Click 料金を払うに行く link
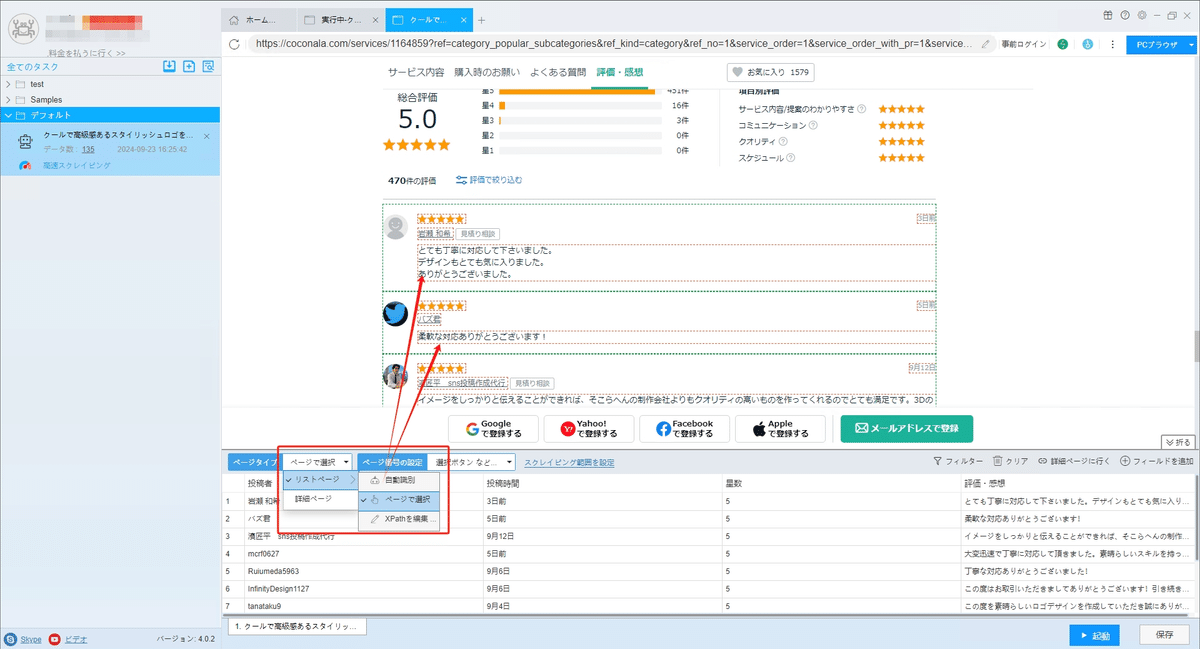This screenshot has height=649, width=1200. point(87,53)
